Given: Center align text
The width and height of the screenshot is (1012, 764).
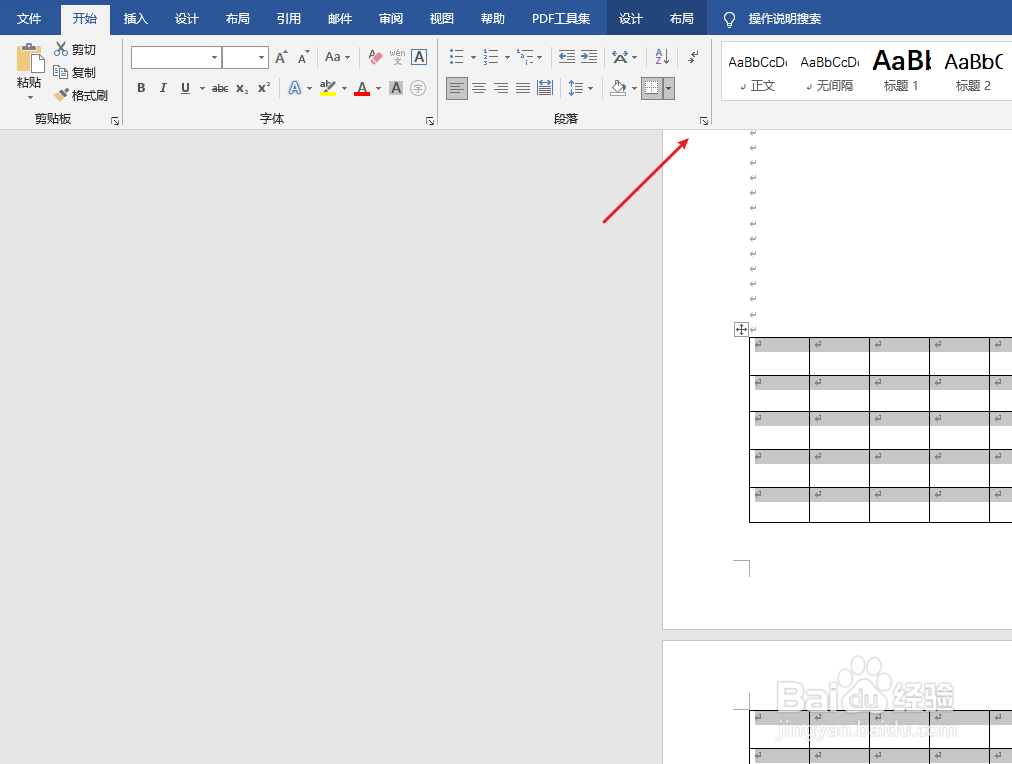Looking at the screenshot, I should (x=479, y=88).
